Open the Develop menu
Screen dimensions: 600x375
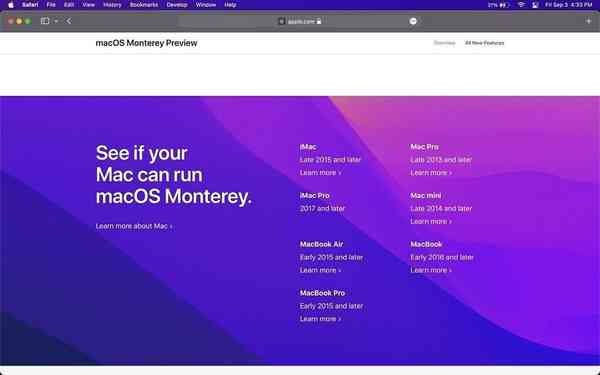[177, 5]
